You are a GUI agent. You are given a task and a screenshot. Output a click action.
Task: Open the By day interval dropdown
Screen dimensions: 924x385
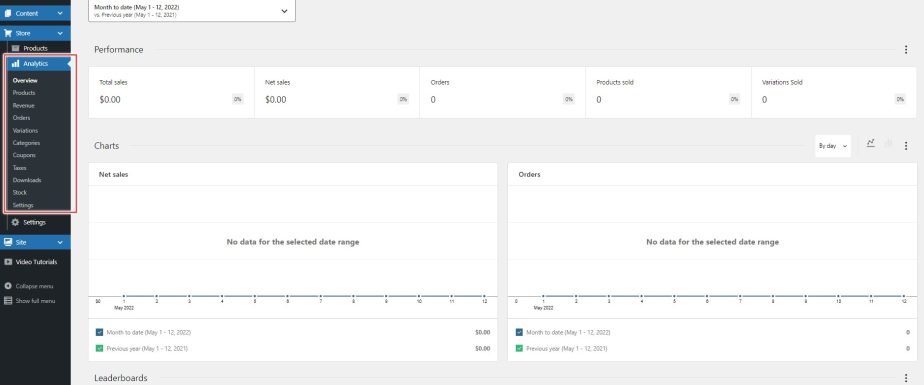coord(833,146)
